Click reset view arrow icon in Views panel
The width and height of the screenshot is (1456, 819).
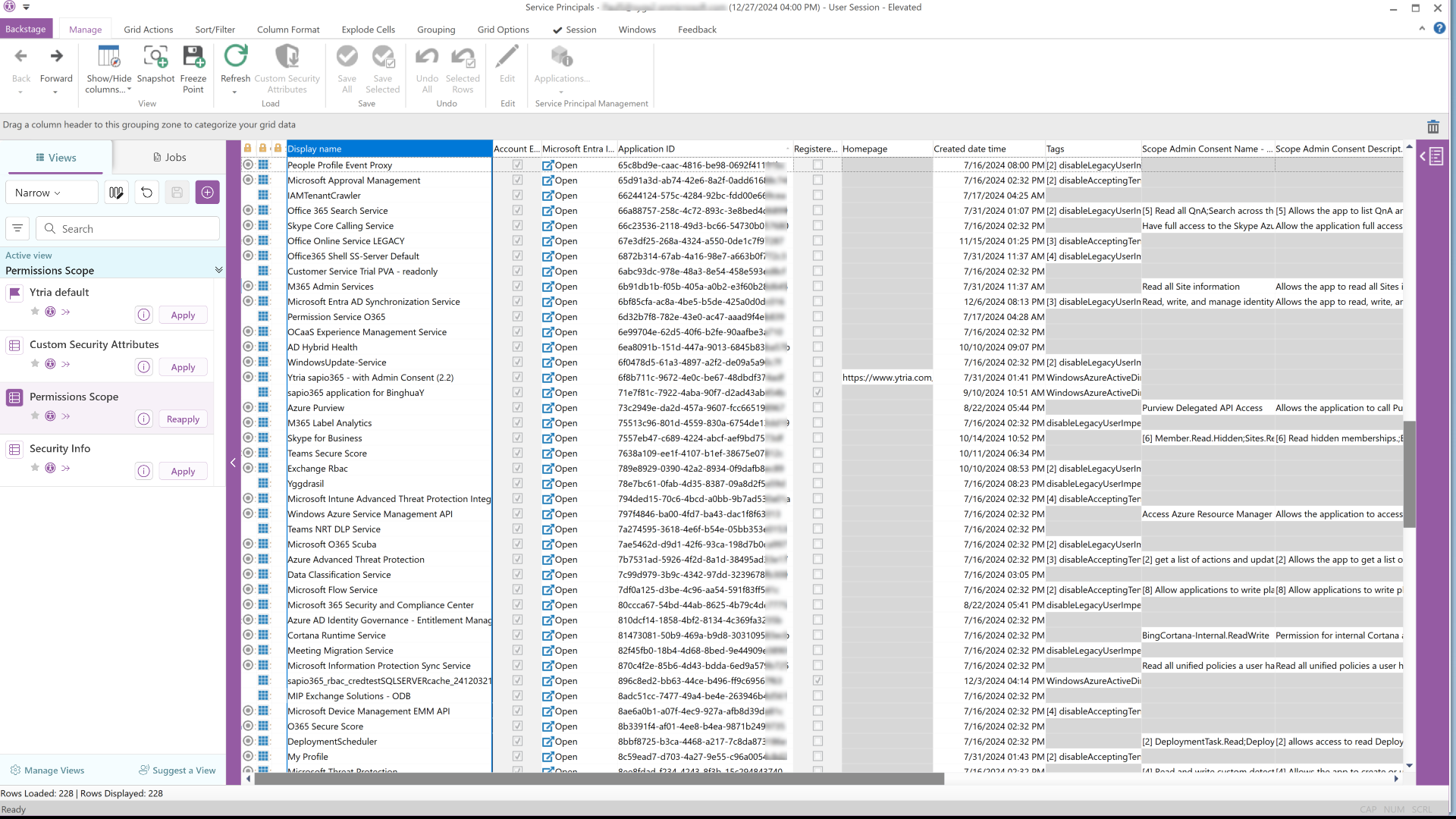tap(146, 193)
